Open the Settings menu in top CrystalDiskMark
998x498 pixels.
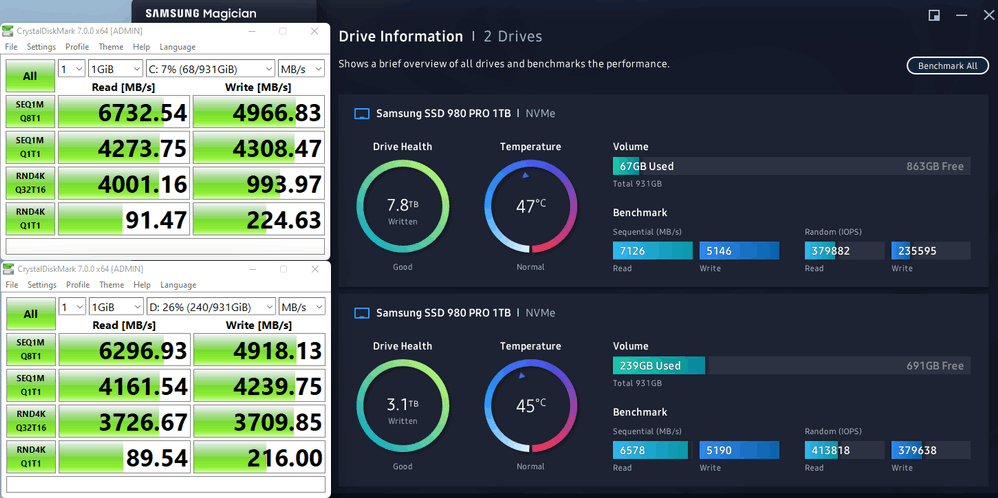[41, 47]
